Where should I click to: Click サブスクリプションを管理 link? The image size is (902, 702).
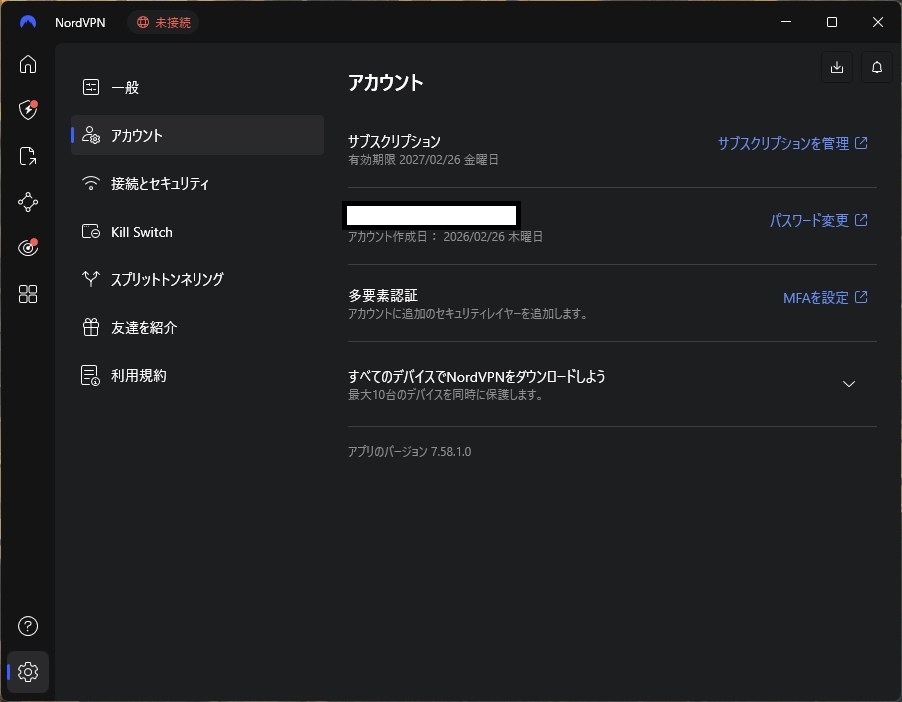792,144
